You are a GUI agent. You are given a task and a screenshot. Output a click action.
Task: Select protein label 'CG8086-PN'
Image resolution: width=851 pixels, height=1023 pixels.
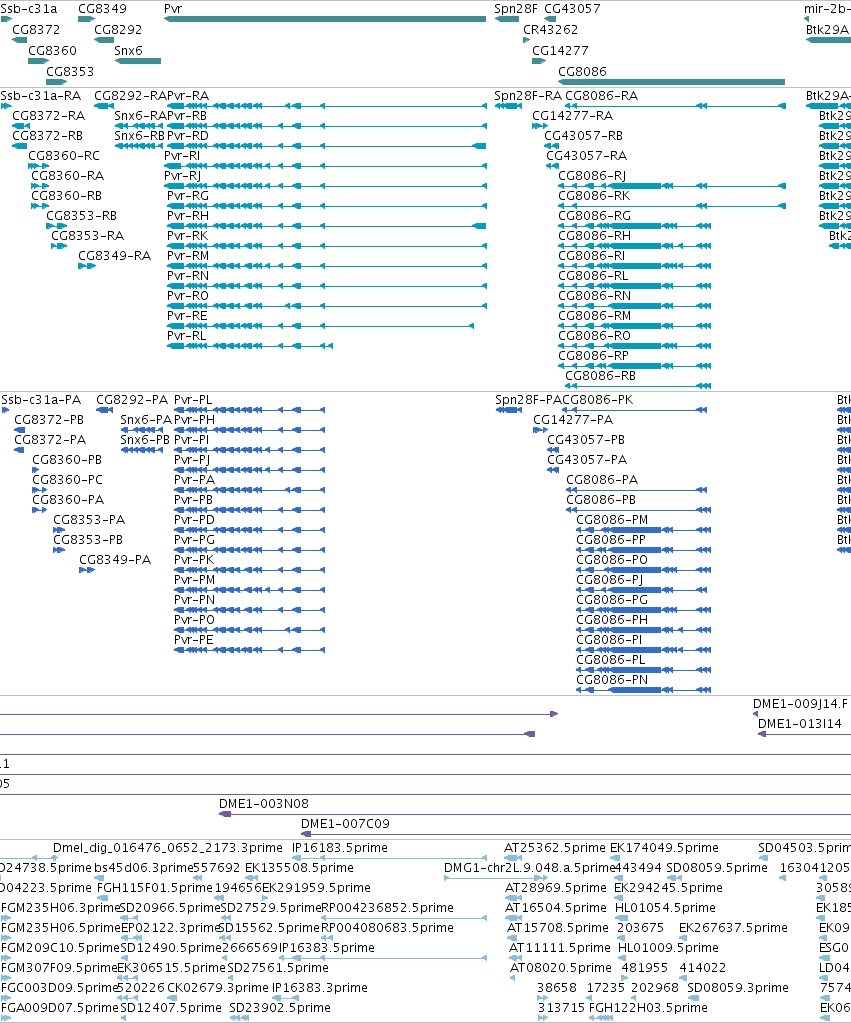click(x=612, y=680)
